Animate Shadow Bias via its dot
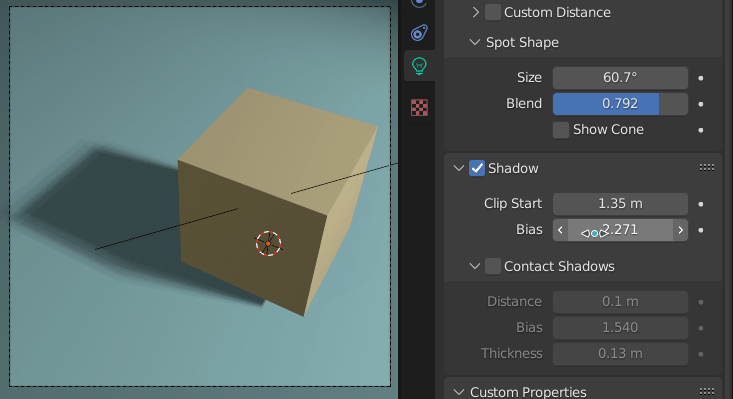This screenshot has height=399, width=733. point(701,230)
